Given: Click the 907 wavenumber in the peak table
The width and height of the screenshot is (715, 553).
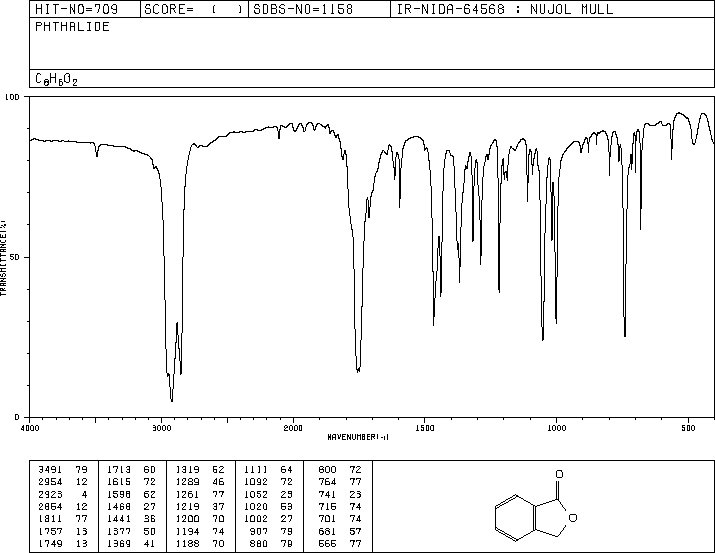Looking at the screenshot, I should click(259, 531).
